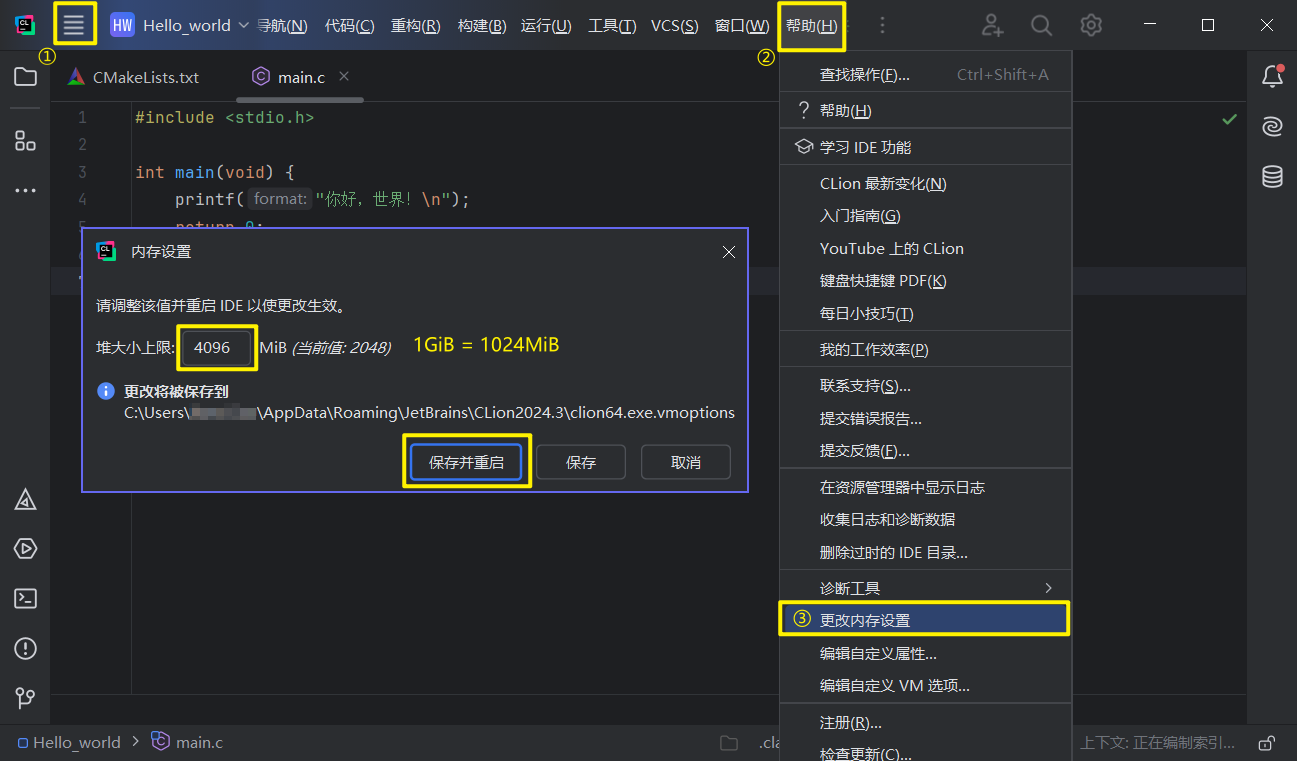Open the Run tool window icon

click(25, 548)
